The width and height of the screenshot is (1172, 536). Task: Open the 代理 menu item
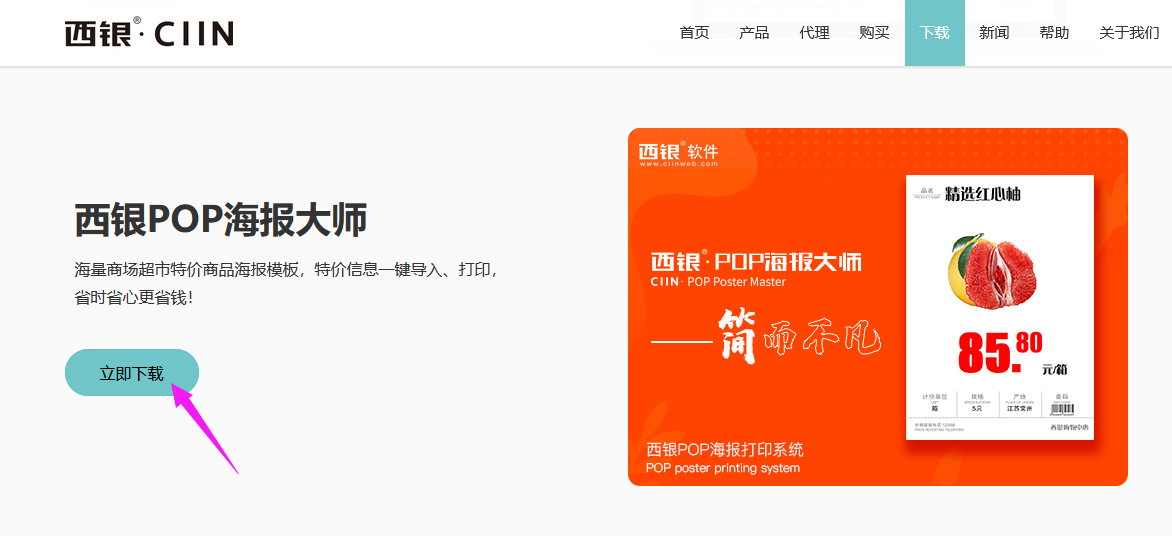(x=814, y=33)
